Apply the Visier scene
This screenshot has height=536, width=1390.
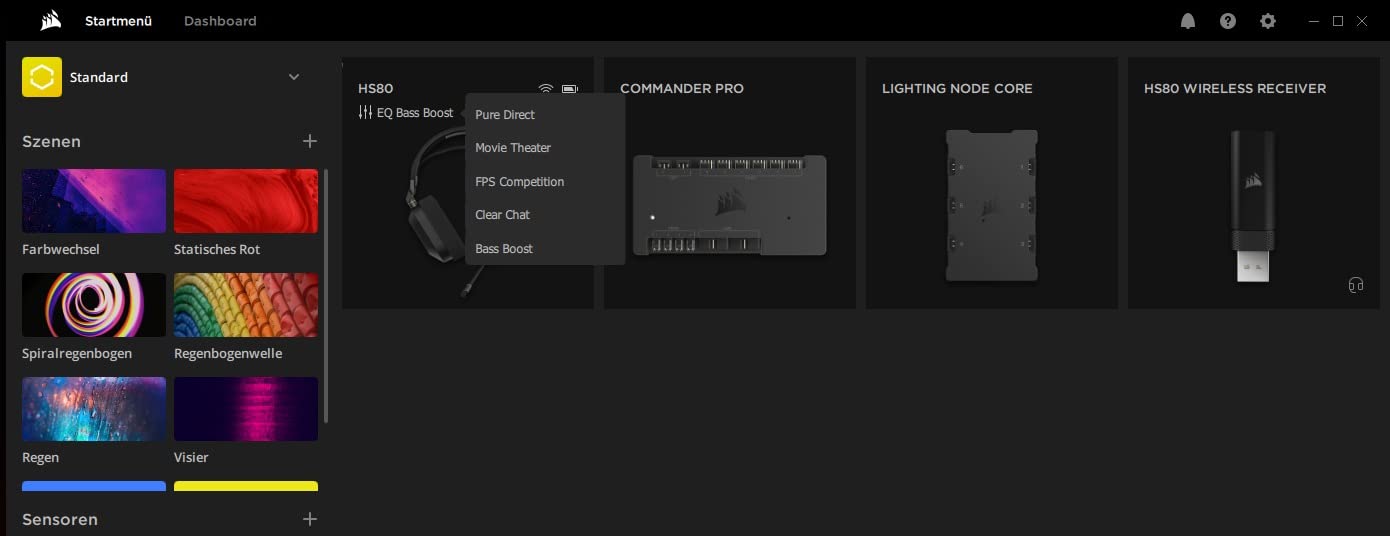pyautogui.click(x=246, y=409)
